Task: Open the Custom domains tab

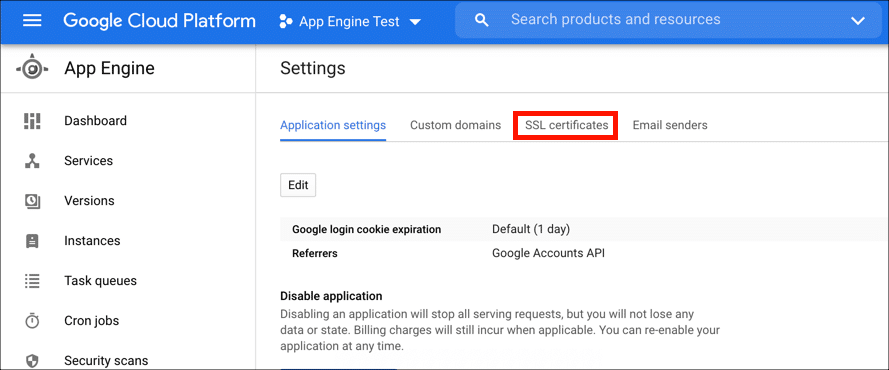Action: click(x=455, y=125)
